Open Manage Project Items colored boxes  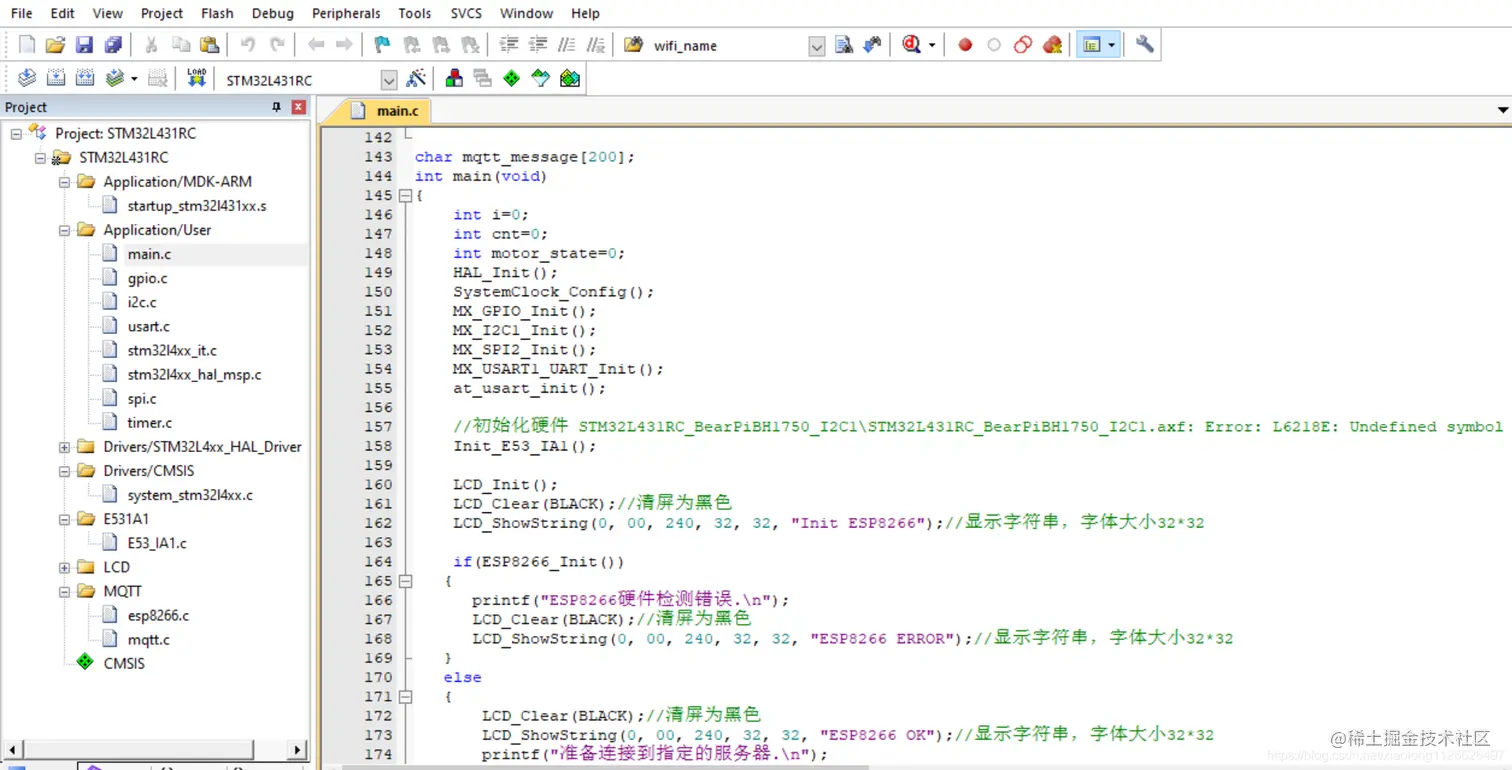[454, 78]
